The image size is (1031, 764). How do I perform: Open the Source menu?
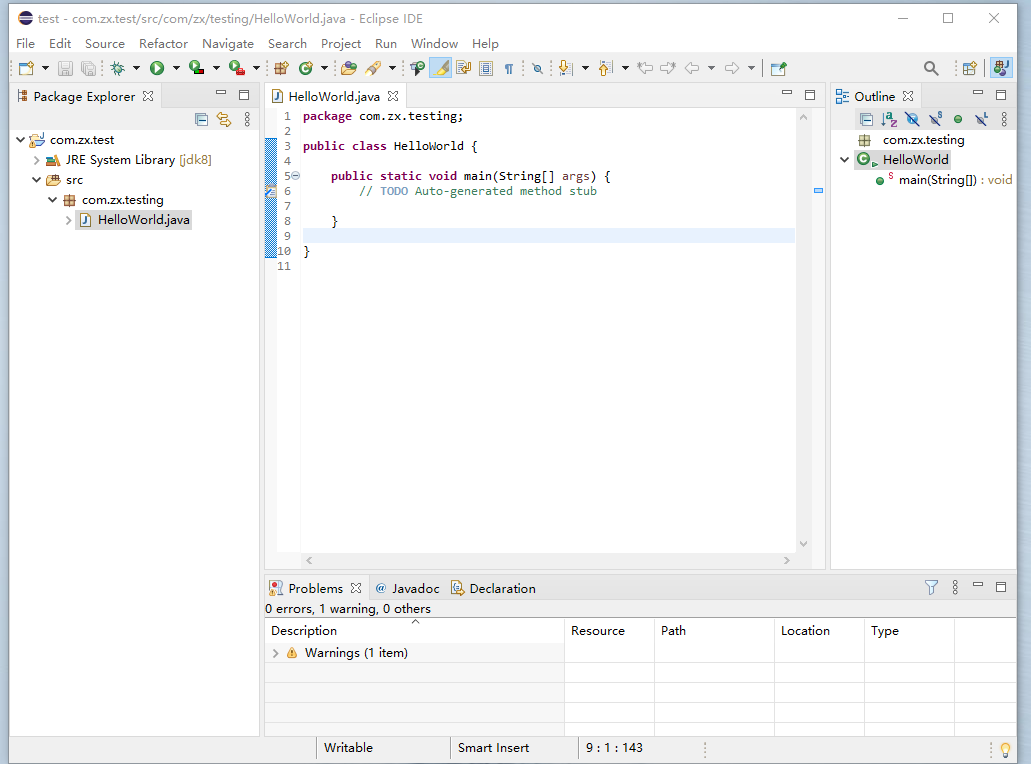pos(105,43)
